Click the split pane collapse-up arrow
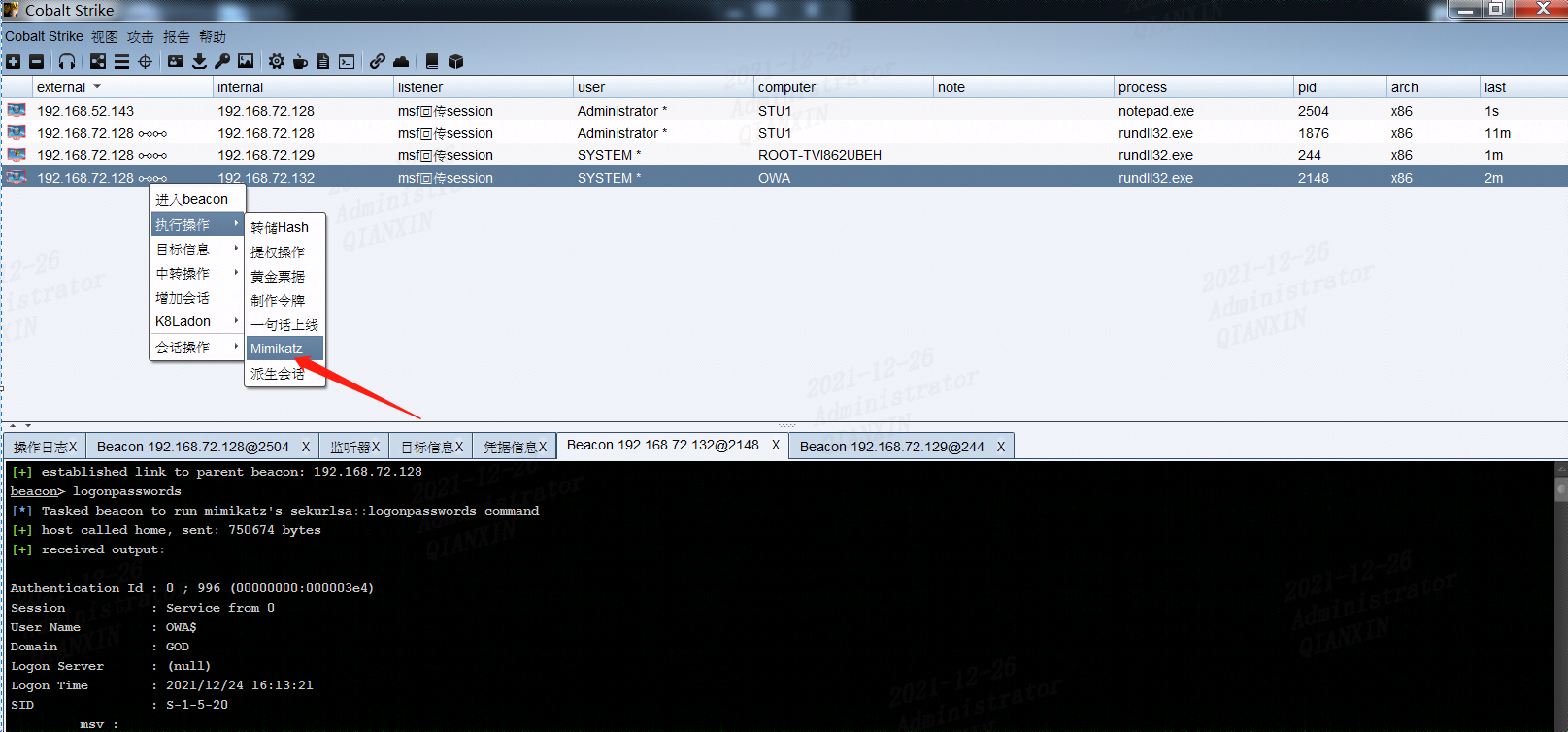Viewport: 1568px width, 732px height. tap(13, 425)
